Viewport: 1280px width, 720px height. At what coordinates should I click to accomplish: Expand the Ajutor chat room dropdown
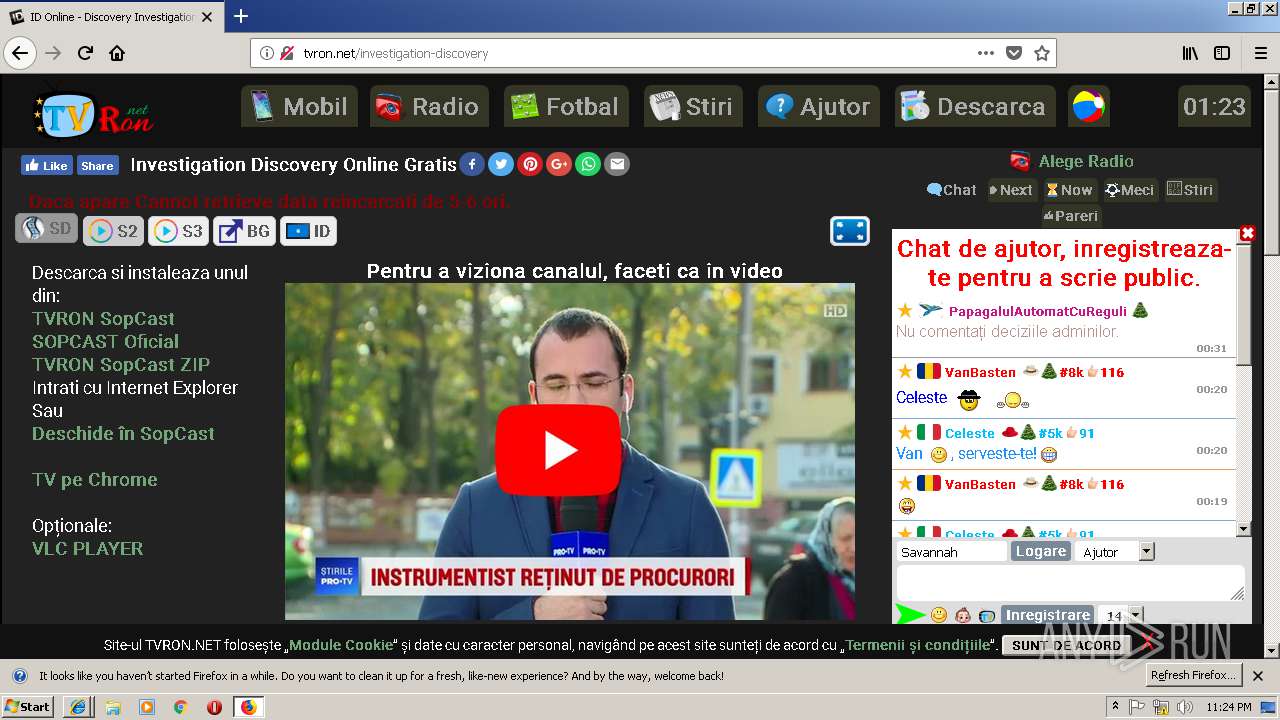(x=1146, y=552)
